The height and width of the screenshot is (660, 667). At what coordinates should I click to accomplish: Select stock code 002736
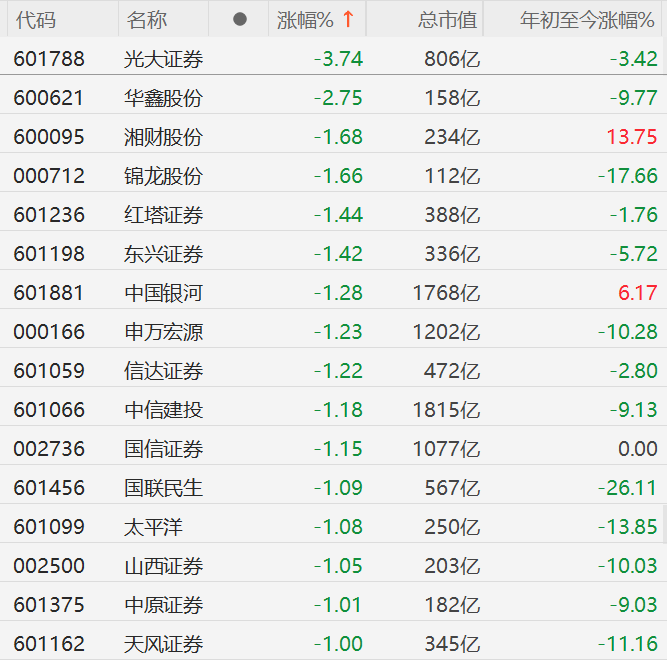[49, 449]
